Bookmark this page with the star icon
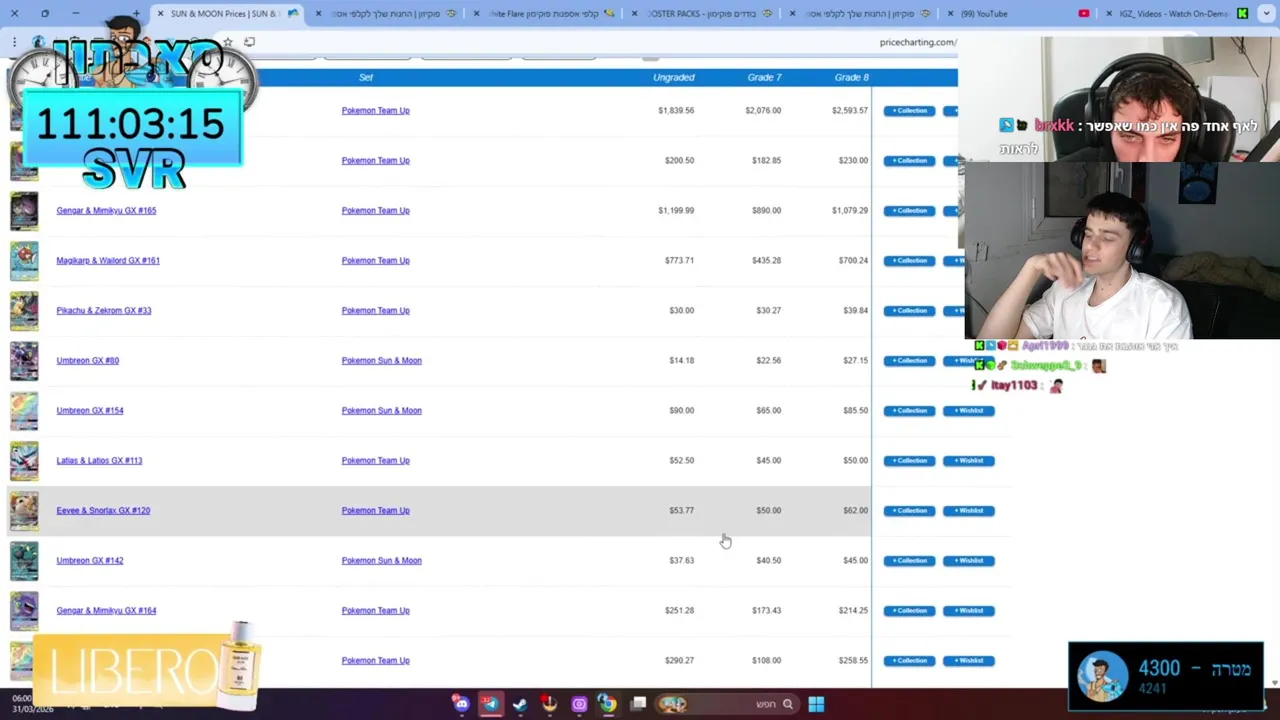The width and height of the screenshot is (1280, 720). point(228,42)
